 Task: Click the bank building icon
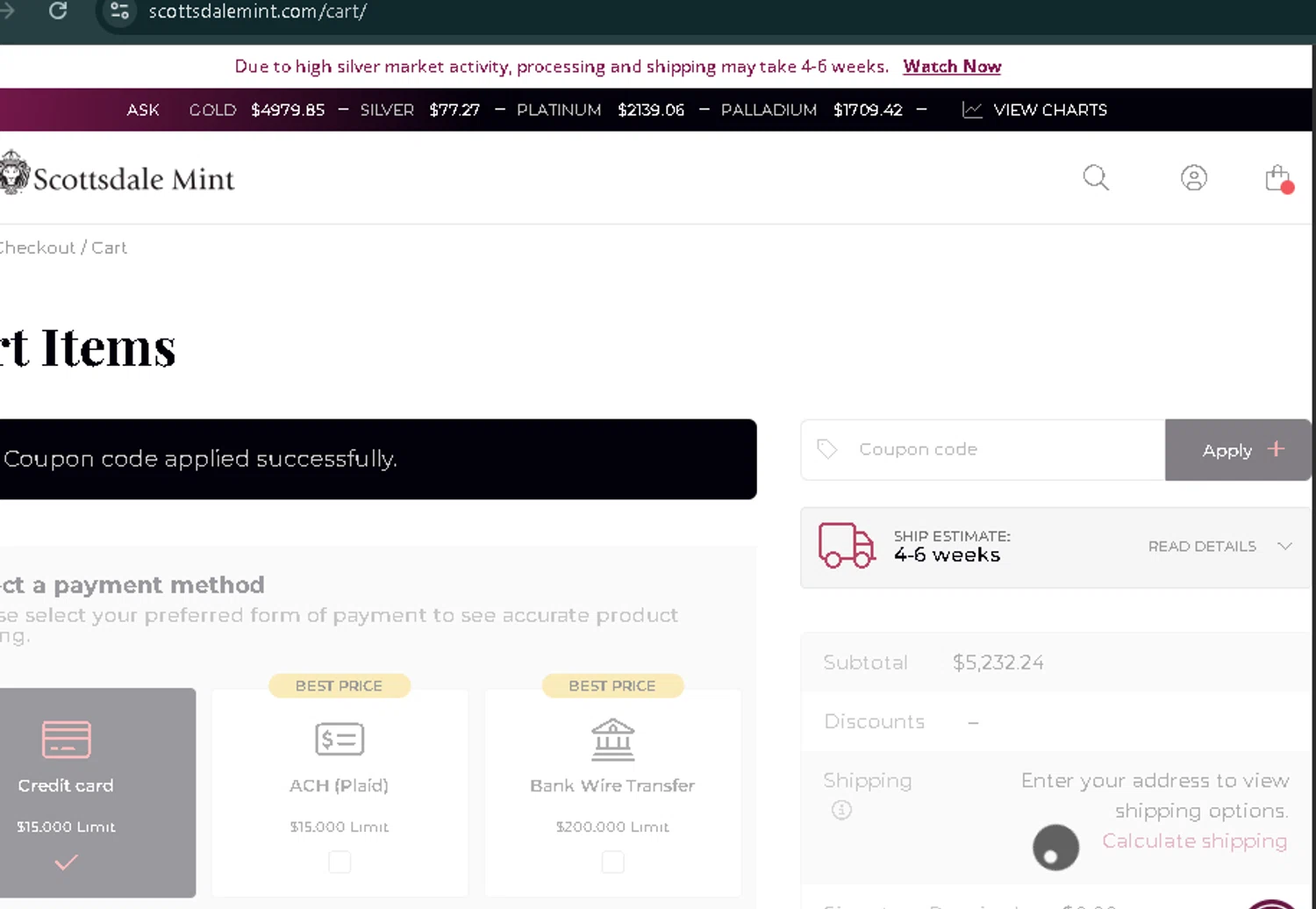[x=612, y=739]
